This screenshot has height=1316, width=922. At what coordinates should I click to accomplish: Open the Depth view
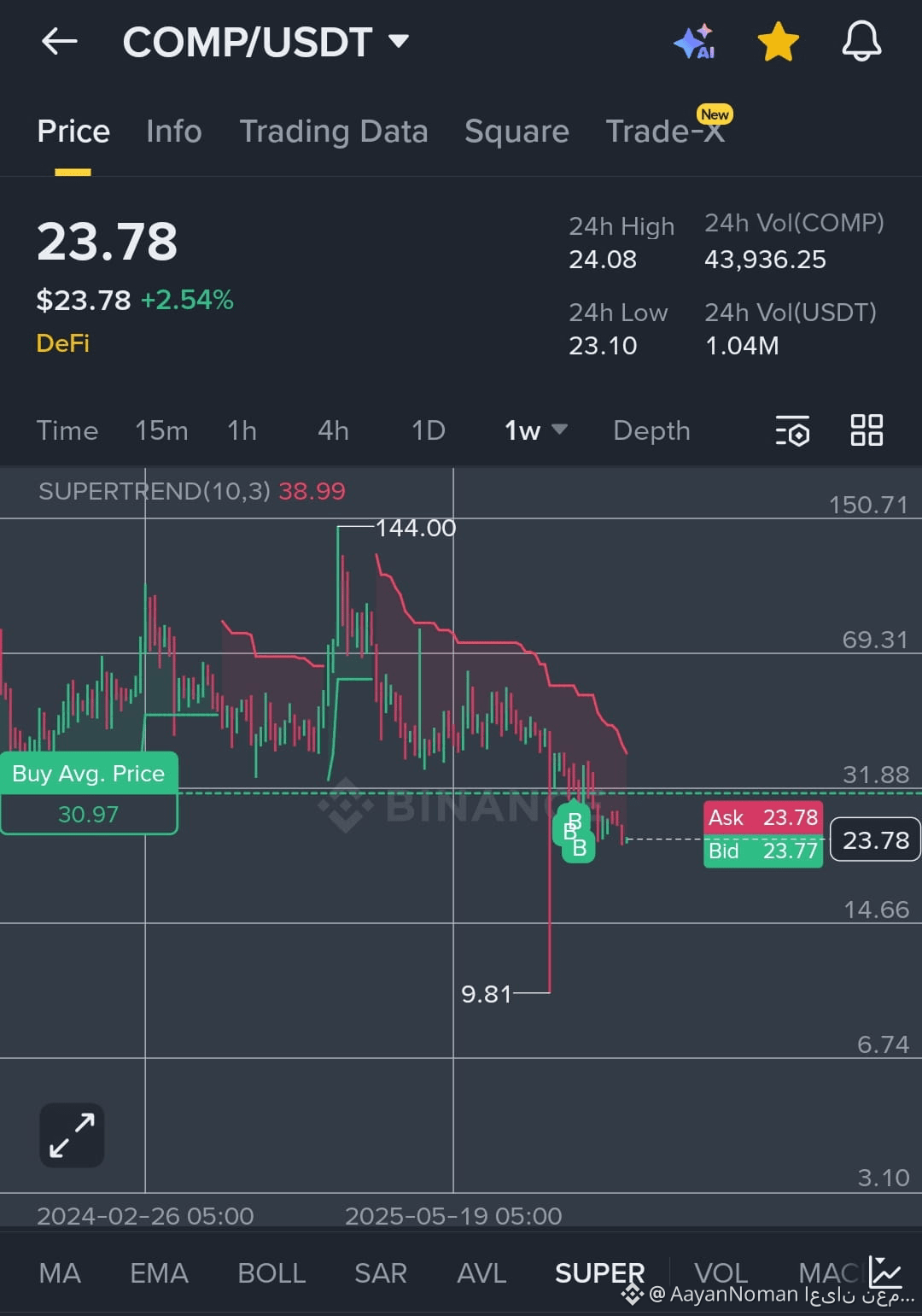pyautogui.click(x=651, y=432)
